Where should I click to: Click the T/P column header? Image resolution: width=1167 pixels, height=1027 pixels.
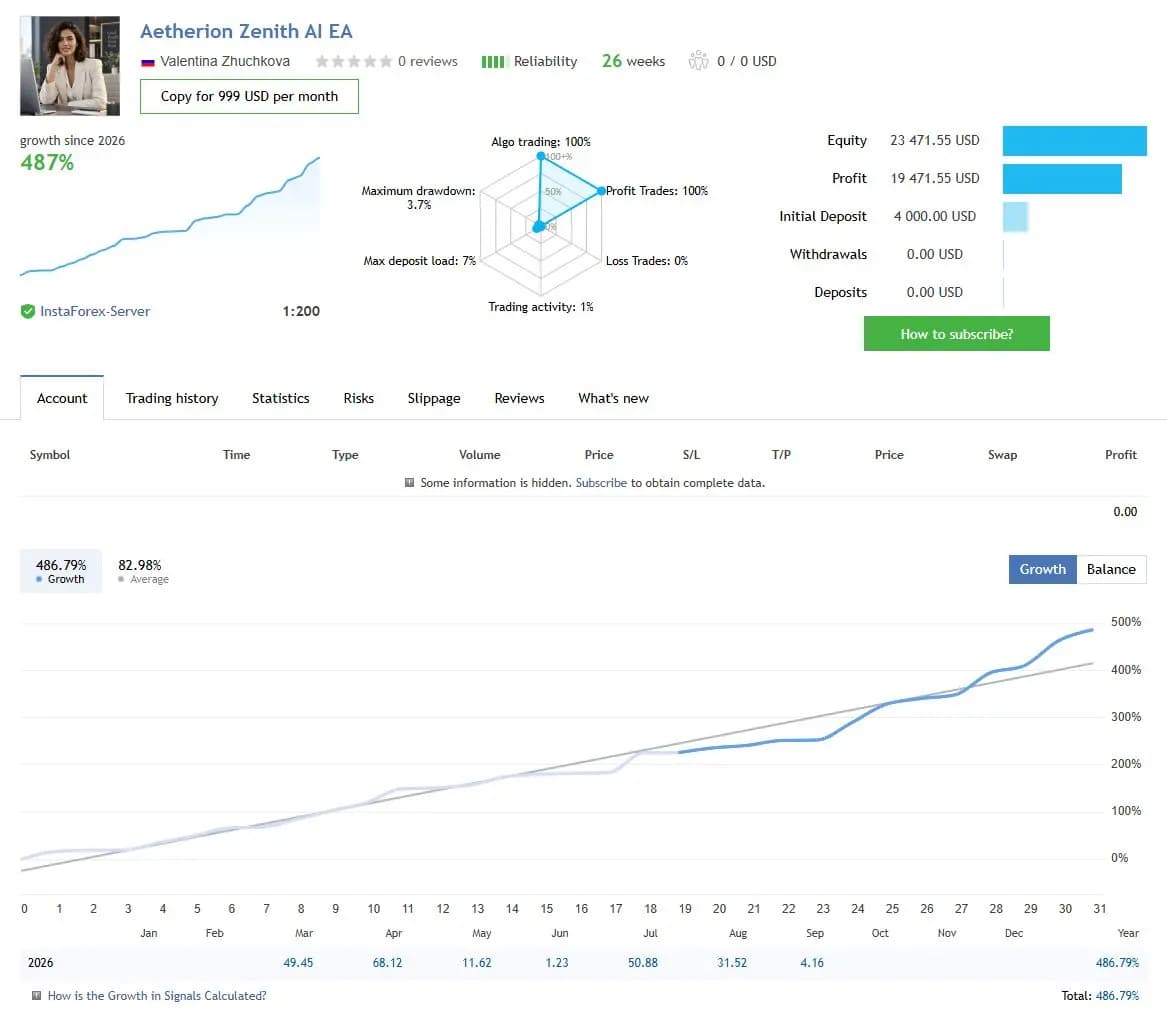(x=781, y=455)
